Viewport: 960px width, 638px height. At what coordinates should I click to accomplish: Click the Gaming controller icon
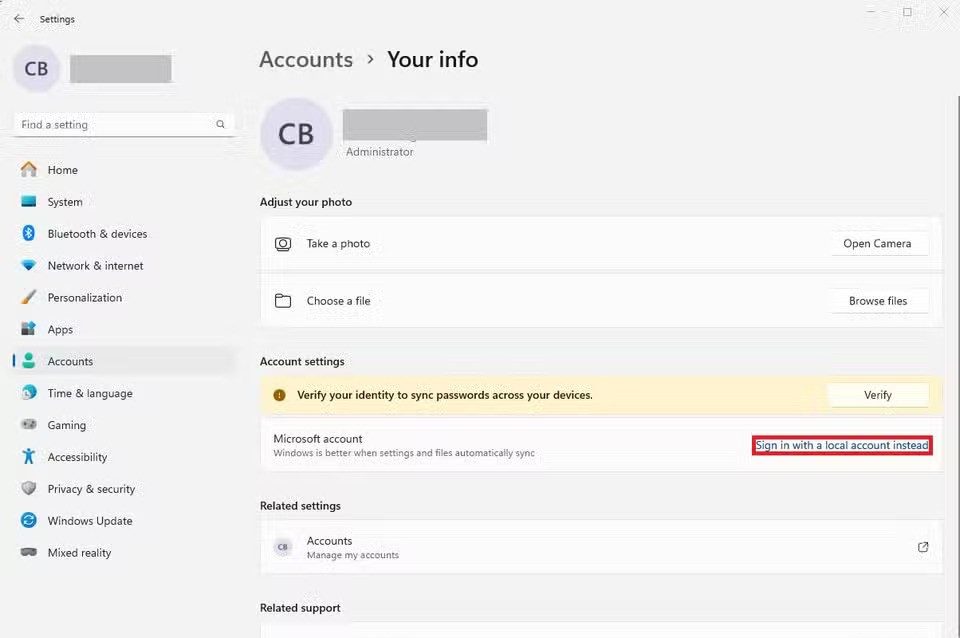click(x=29, y=425)
